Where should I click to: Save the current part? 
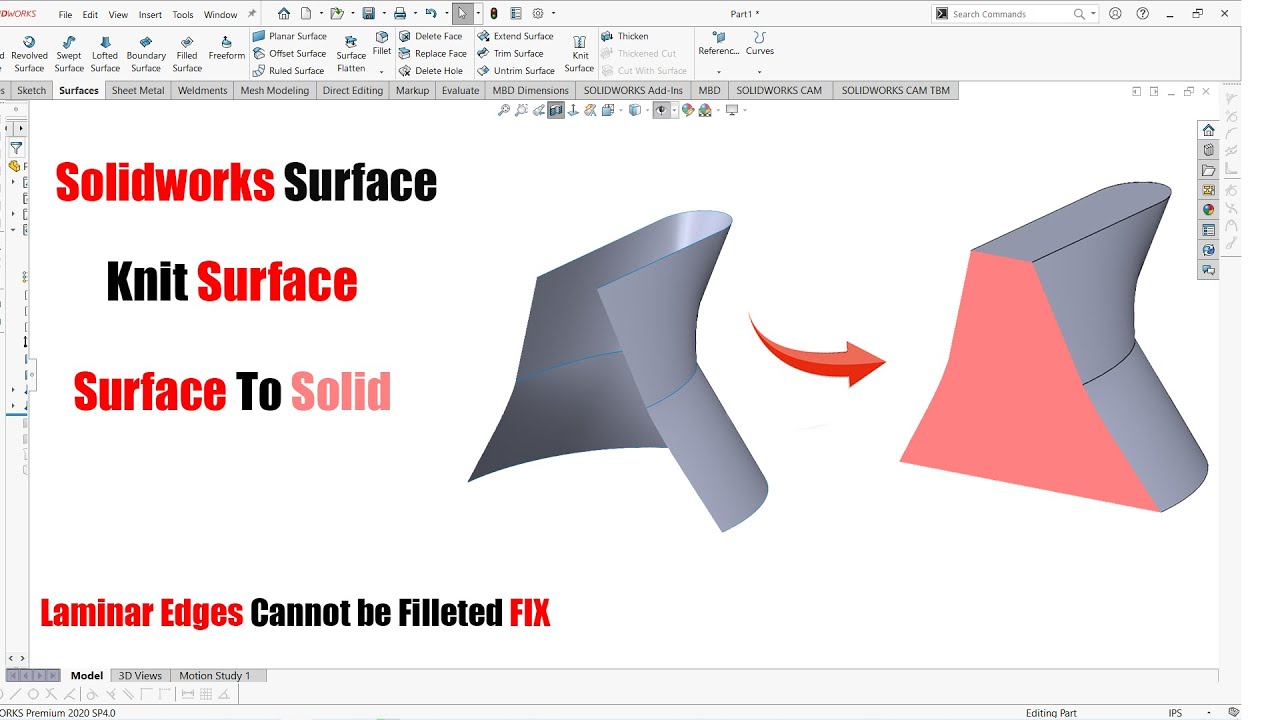pyautogui.click(x=368, y=14)
